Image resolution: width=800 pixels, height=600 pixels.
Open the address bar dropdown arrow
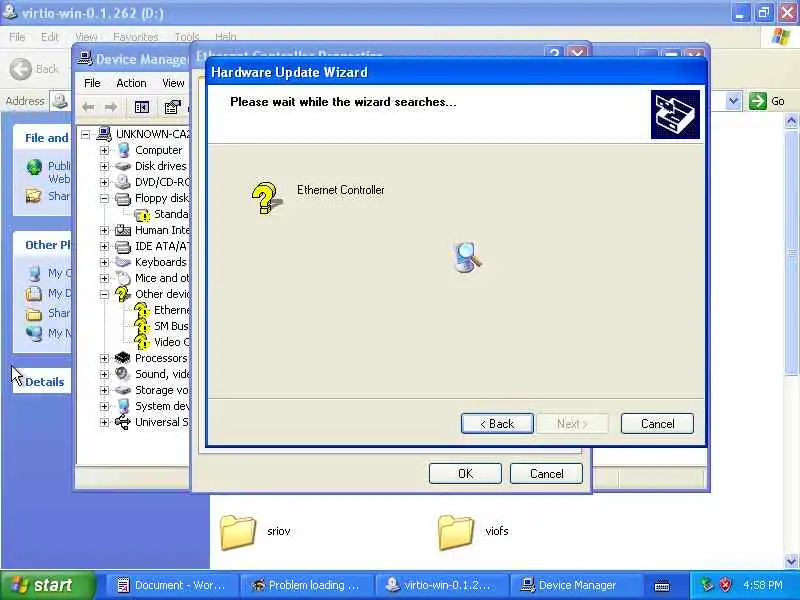[x=733, y=101]
